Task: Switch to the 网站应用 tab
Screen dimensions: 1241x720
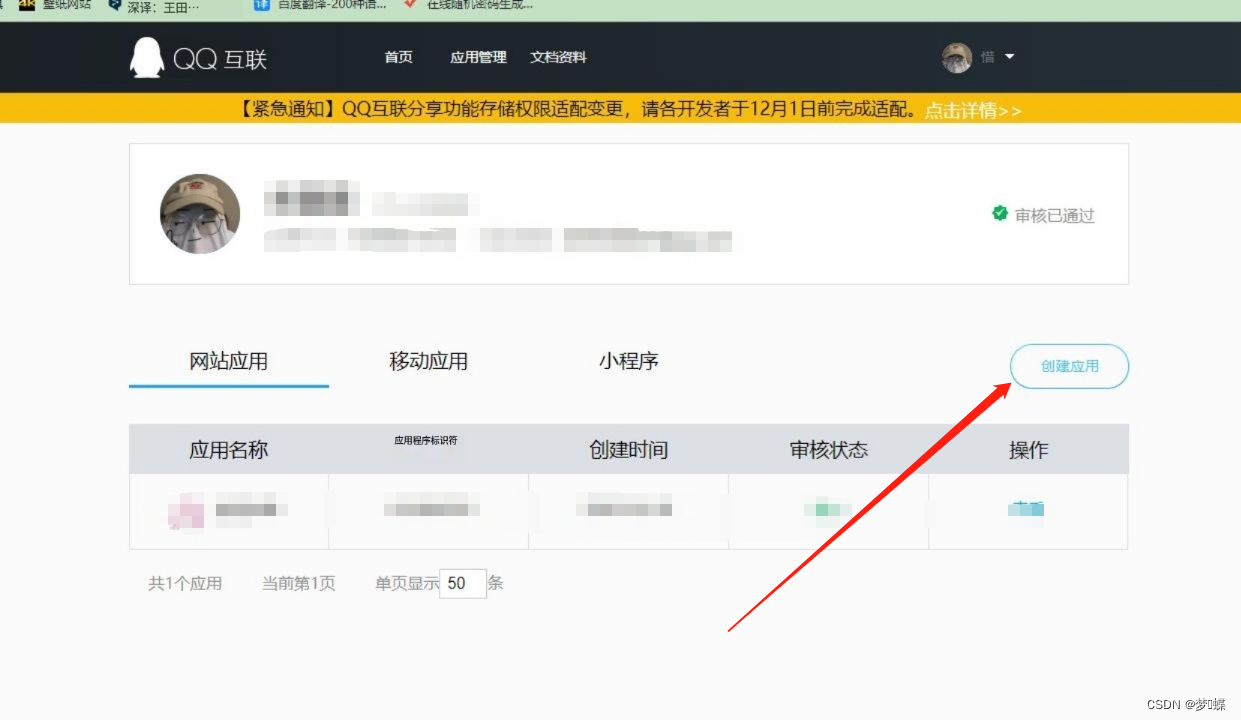Action: pyautogui.click(x=229, y=361)
